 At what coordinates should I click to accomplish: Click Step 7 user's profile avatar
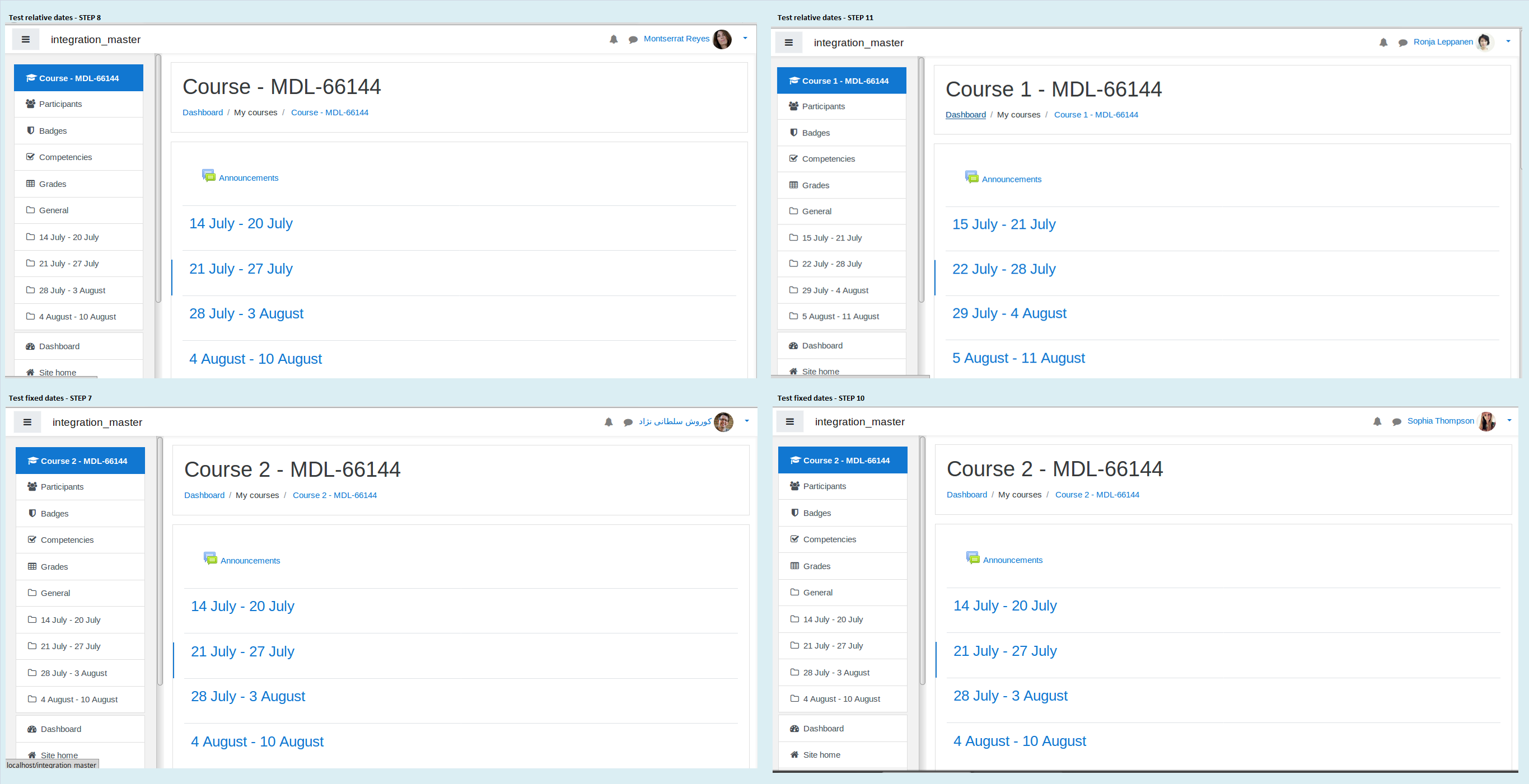click(x=723, y=422)
